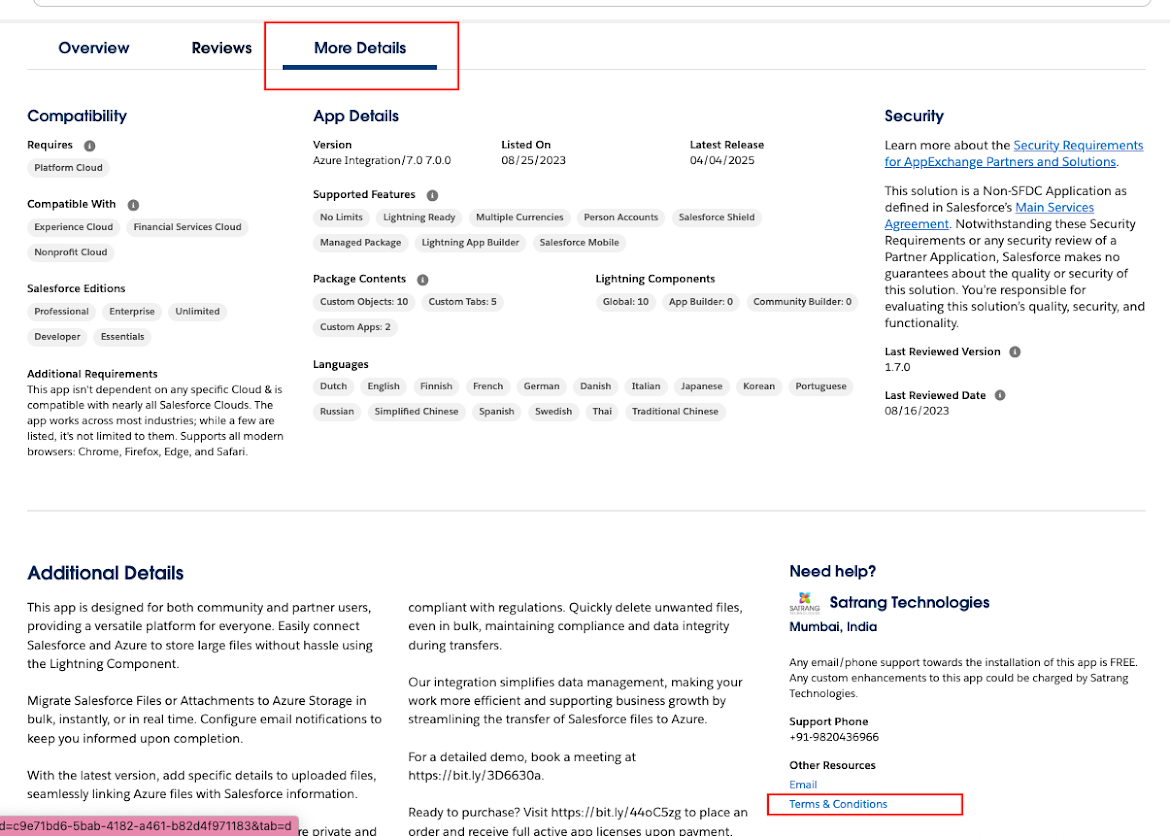Click the Lightning Ready tag
1170x836 pixels.
(x=419, y=217)
